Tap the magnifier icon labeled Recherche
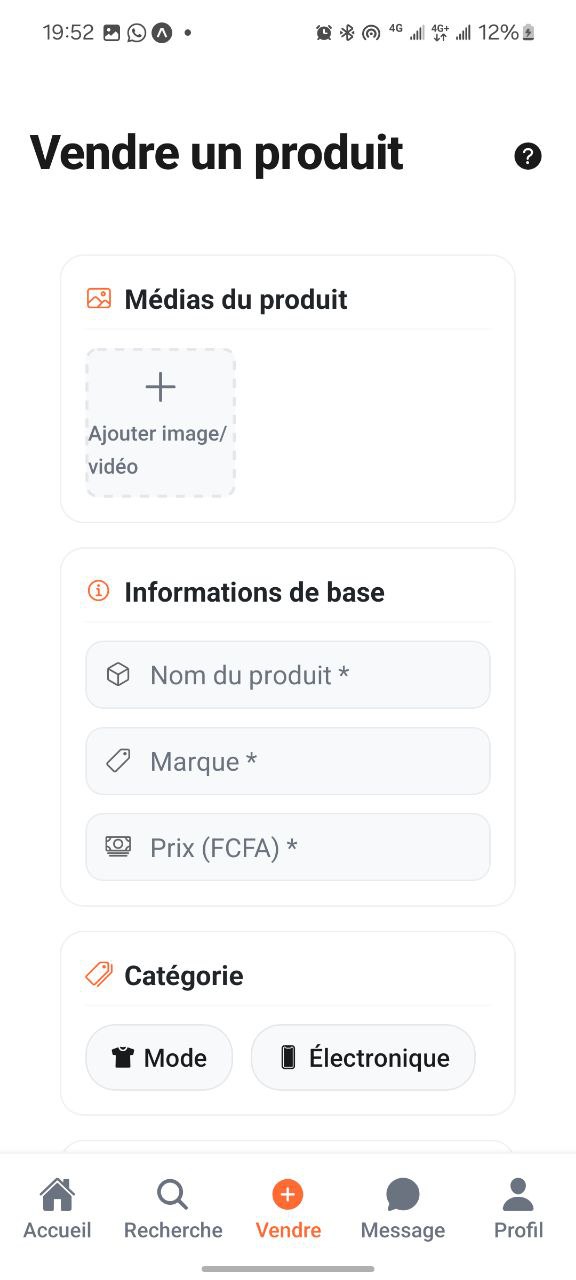 tap(171, 1194)
